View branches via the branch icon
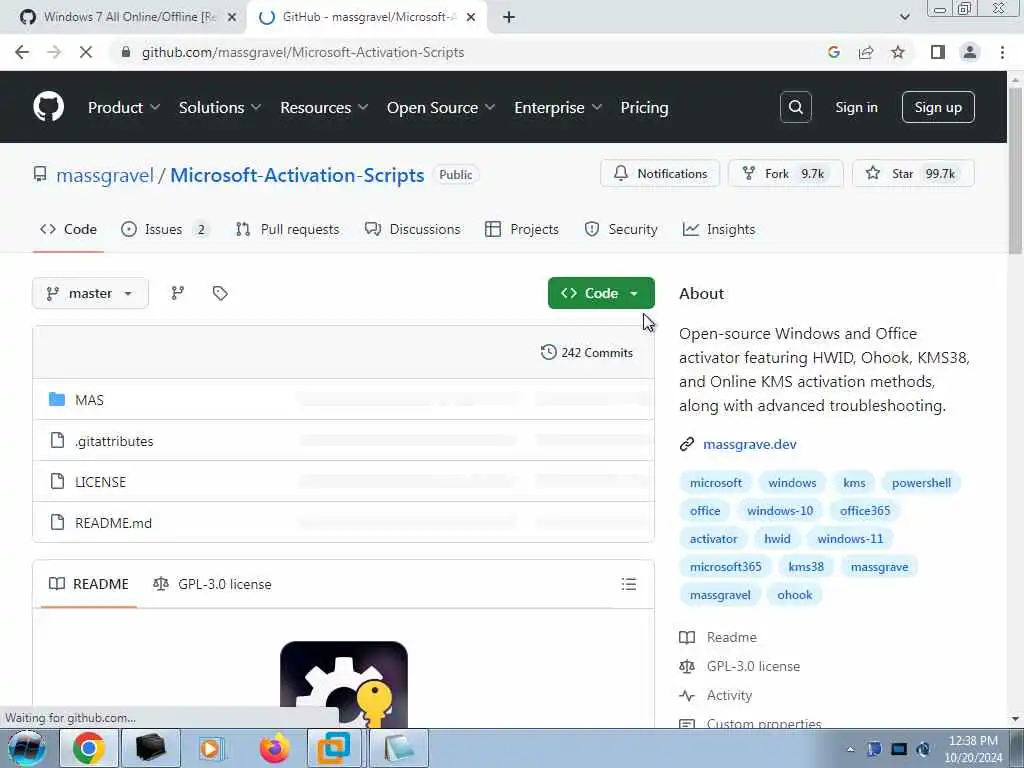The image size is (1024, 768). (x=178, y=293)
